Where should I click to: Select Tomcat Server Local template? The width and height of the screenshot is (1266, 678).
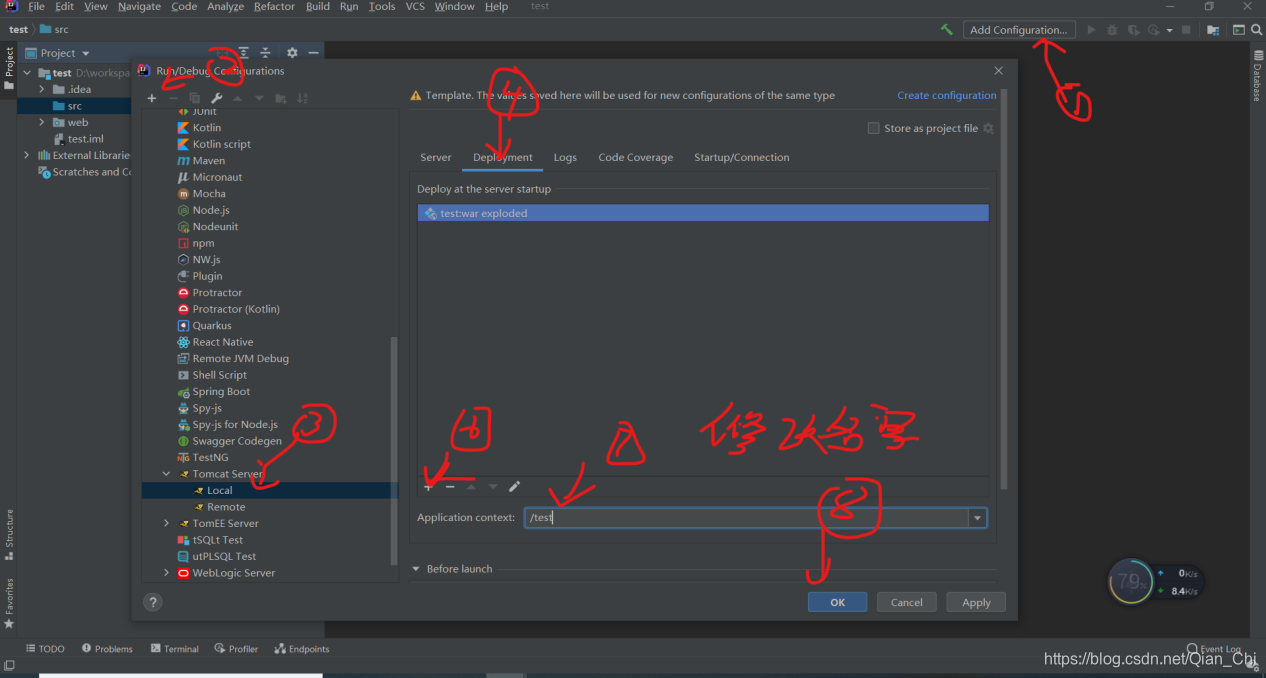pos(219,490)
